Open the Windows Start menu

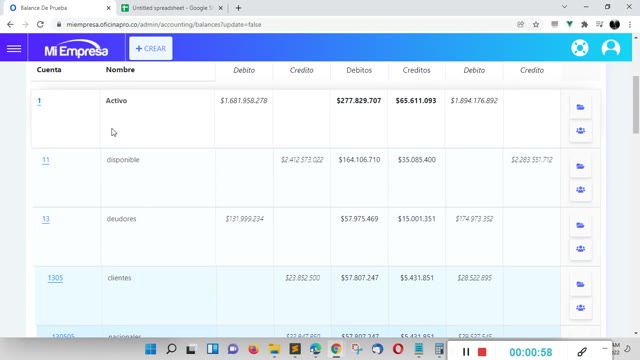pos(151,349)
